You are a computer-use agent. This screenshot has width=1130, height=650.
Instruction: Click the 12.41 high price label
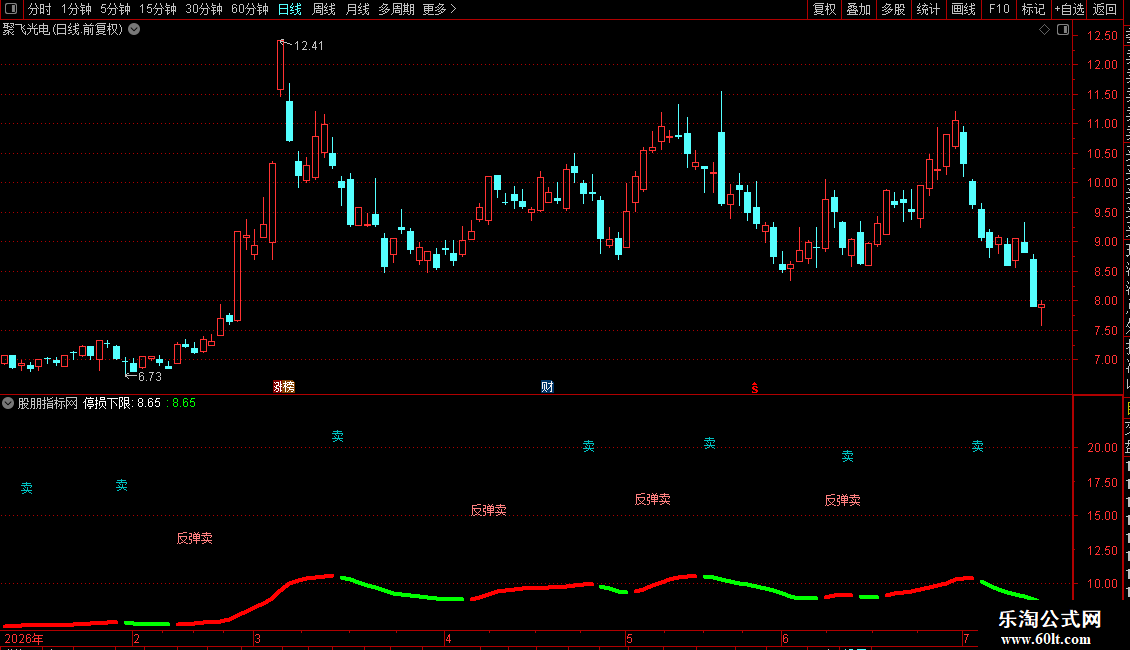click(308, 46)
